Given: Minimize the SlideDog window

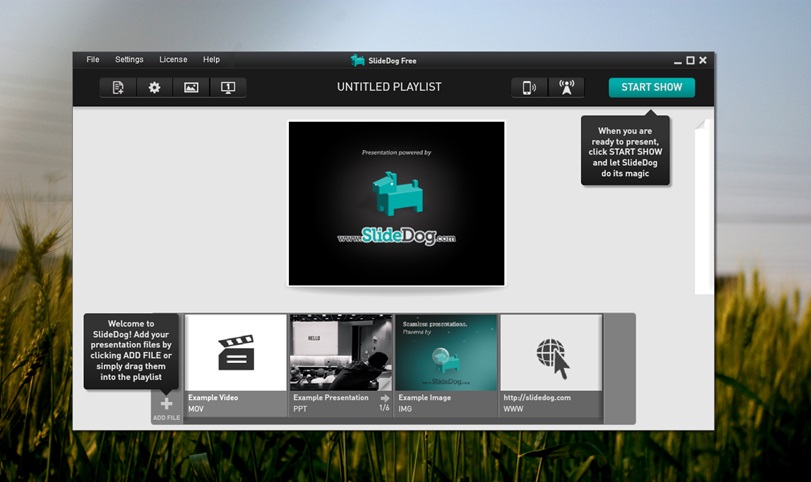Looking at the screenshot, I should (678, 61).
